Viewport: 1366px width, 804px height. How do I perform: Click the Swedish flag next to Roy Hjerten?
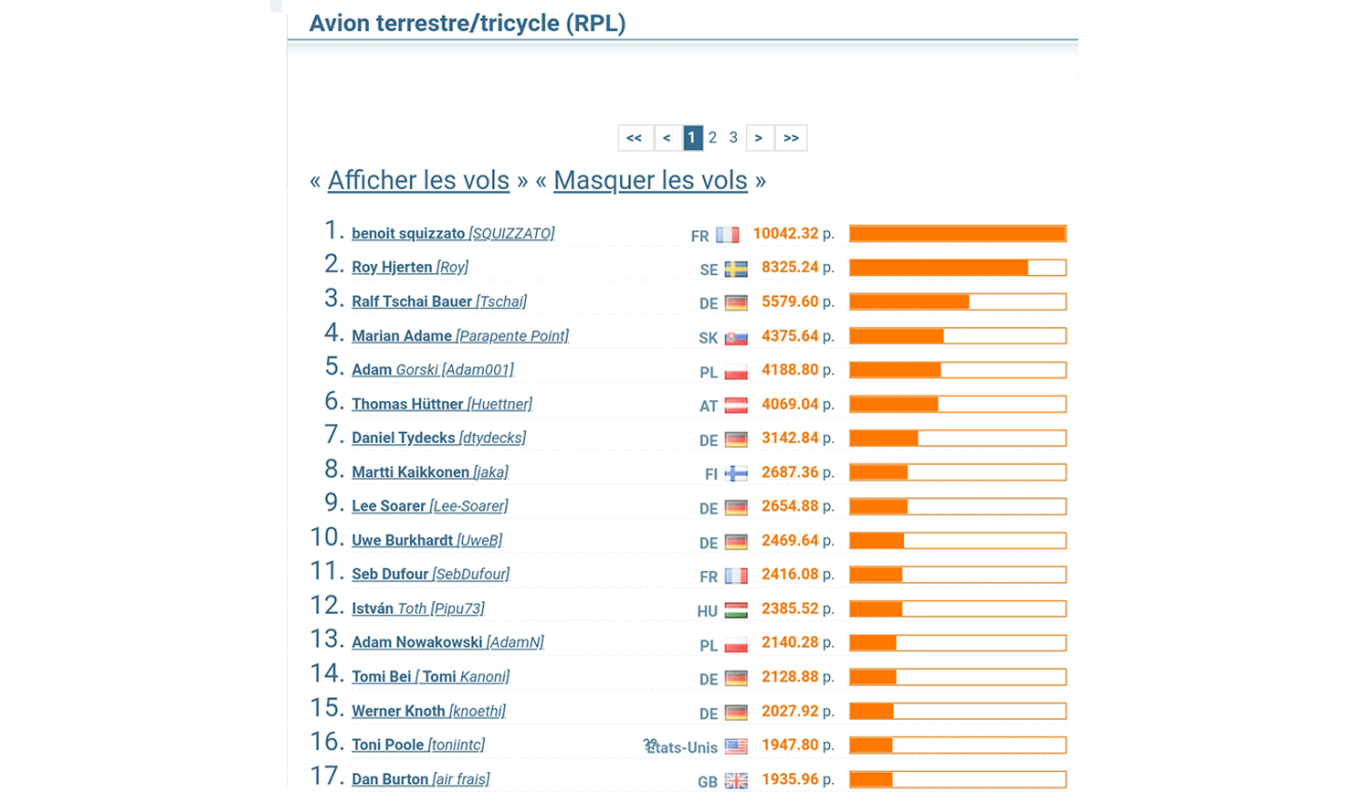click(736, 269)
